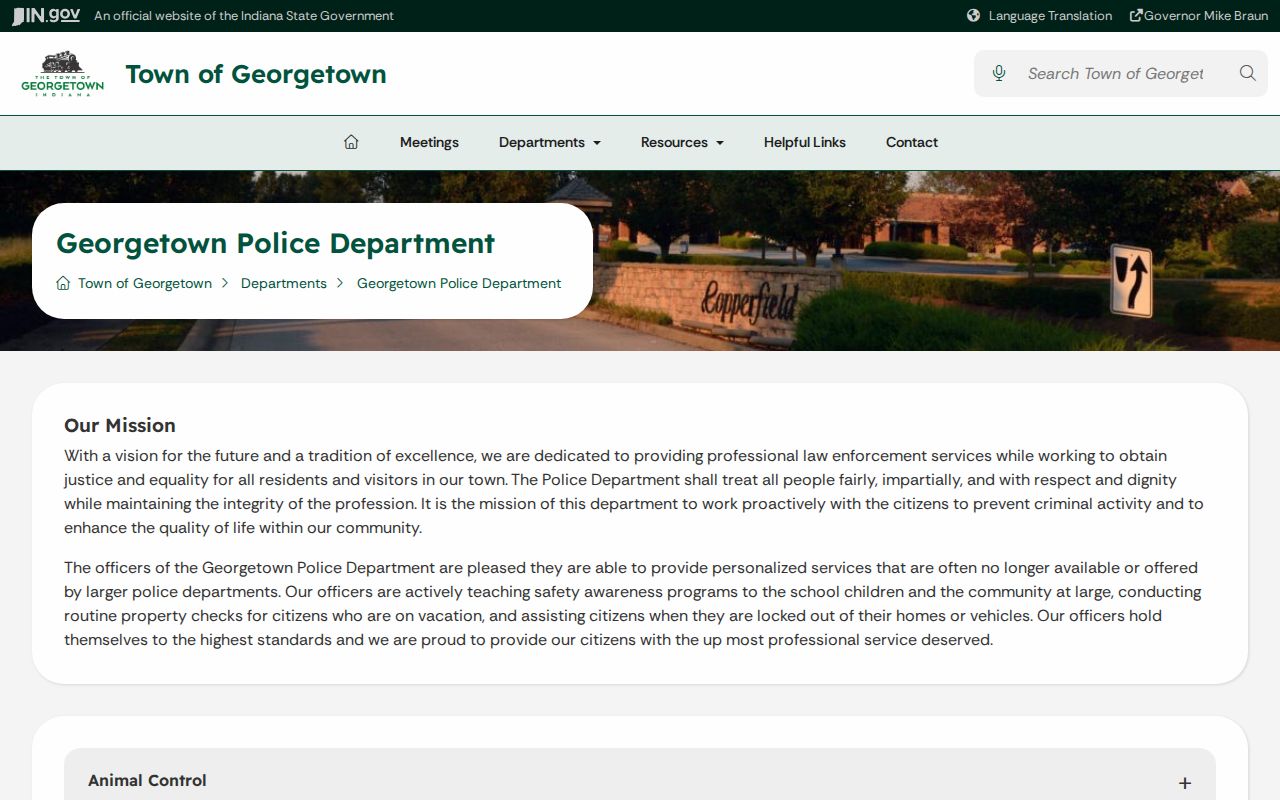Open Governor Mike Braun link
The width and height of the screenshot is (1280, 800).
point(1206,16)
